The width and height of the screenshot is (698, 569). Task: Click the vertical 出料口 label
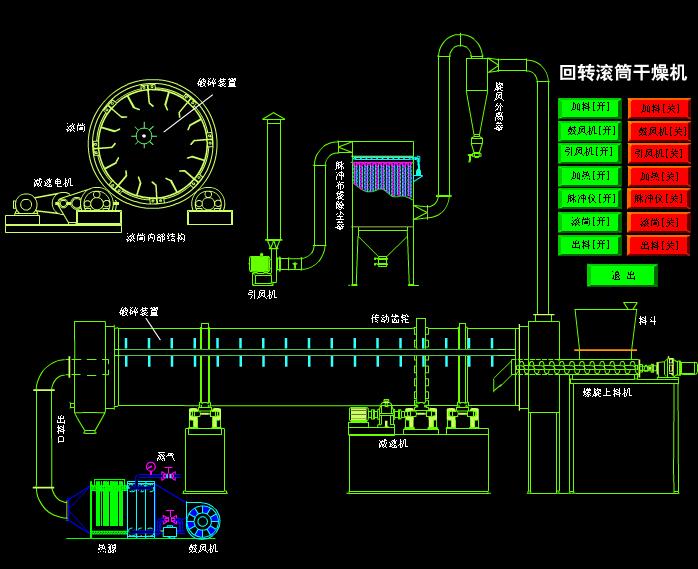click(61, 429)
